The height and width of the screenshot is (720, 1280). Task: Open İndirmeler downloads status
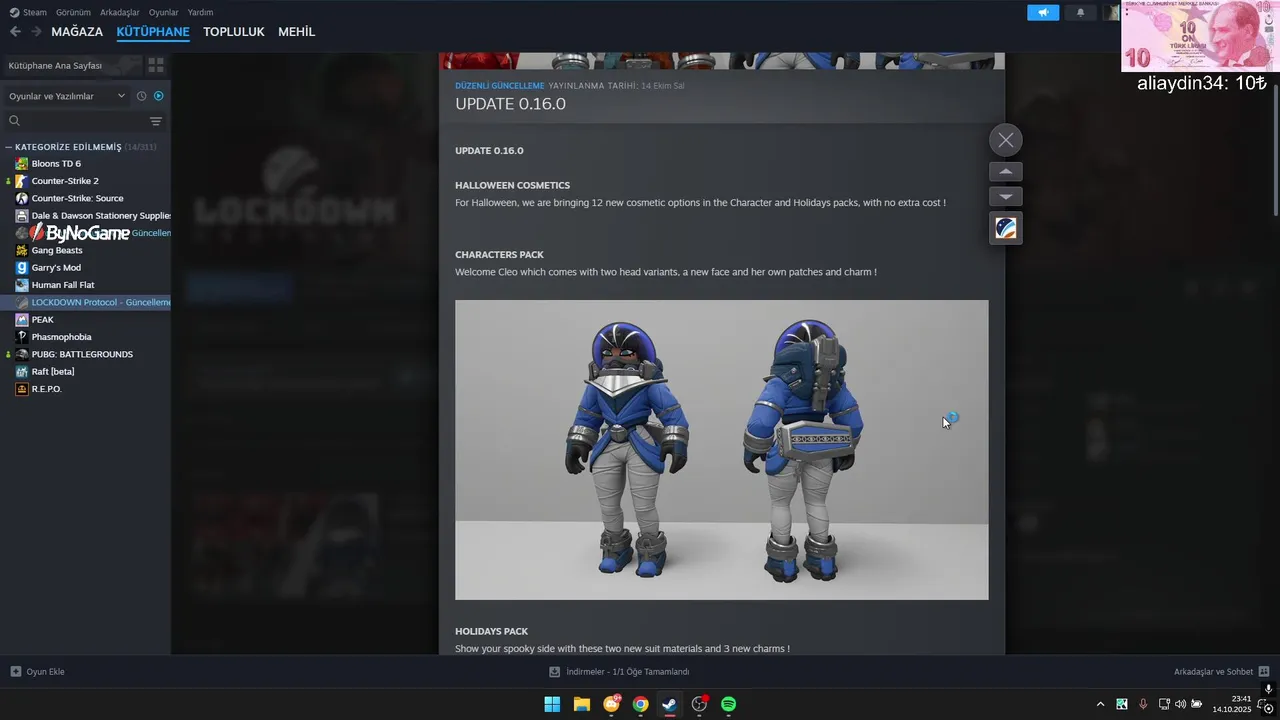click(619, 672)
